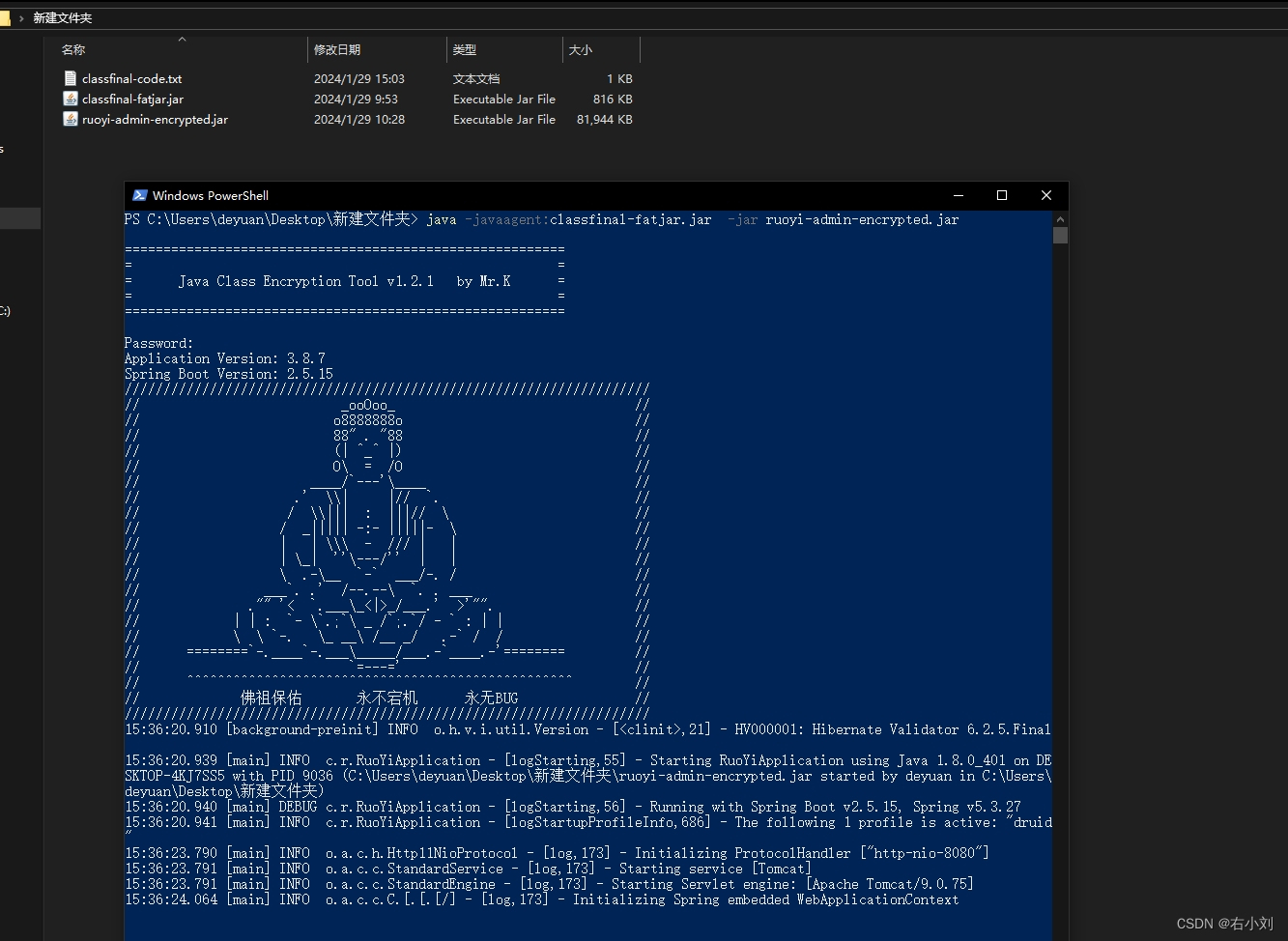Click the PowerShell scrollbar thumb
The image size is (1288, 941).
pyautogui.click(x=1060, y=235)
